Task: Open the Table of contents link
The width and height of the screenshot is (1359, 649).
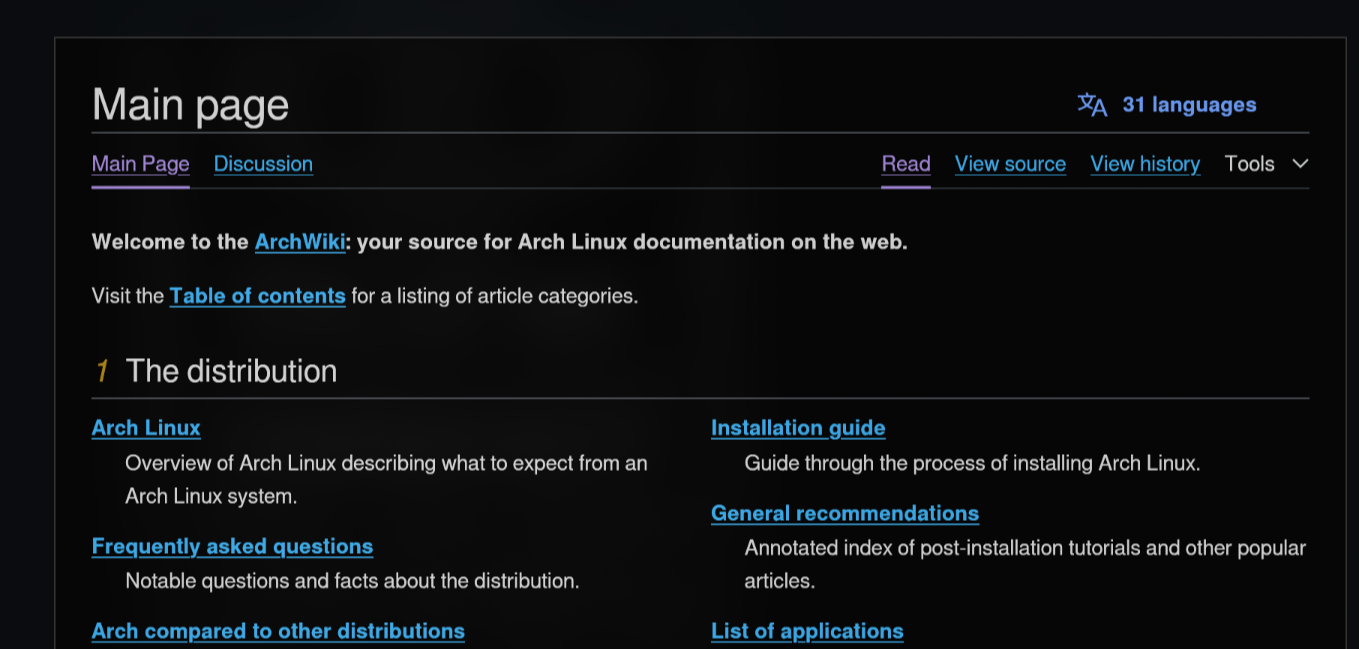Action: (257, 296)
